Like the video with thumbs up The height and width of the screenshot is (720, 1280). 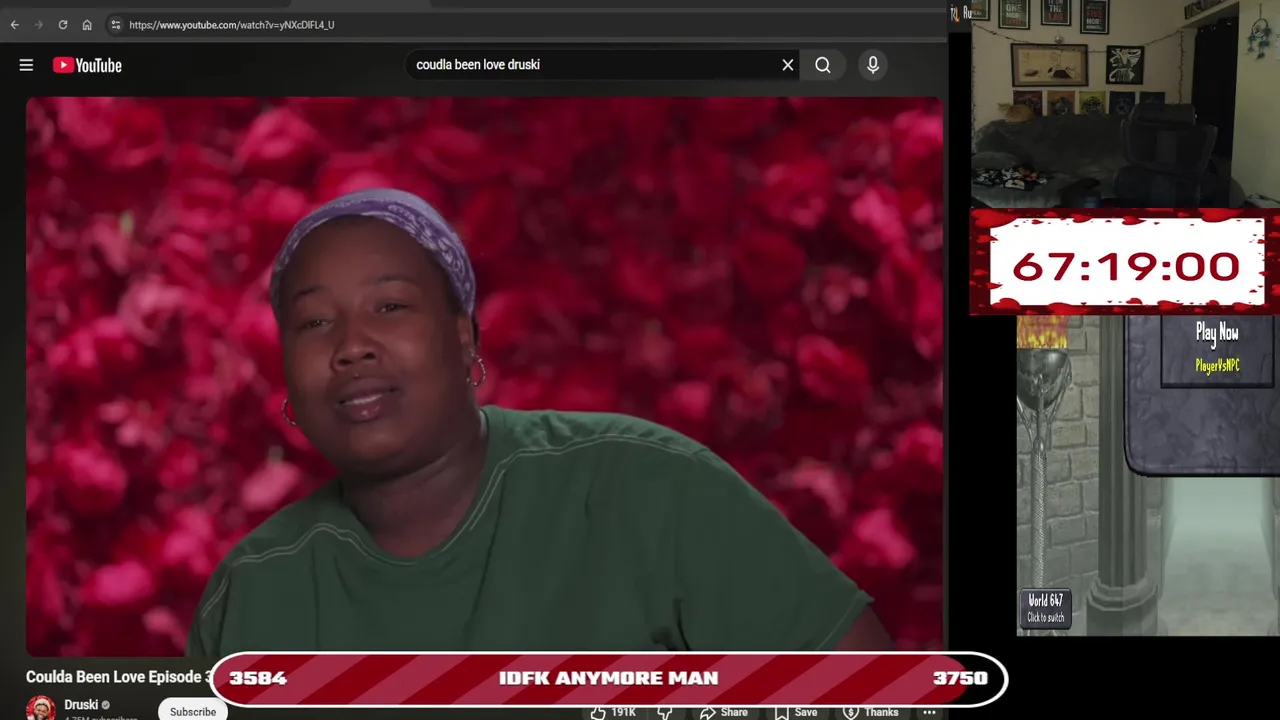pos(613,712)
